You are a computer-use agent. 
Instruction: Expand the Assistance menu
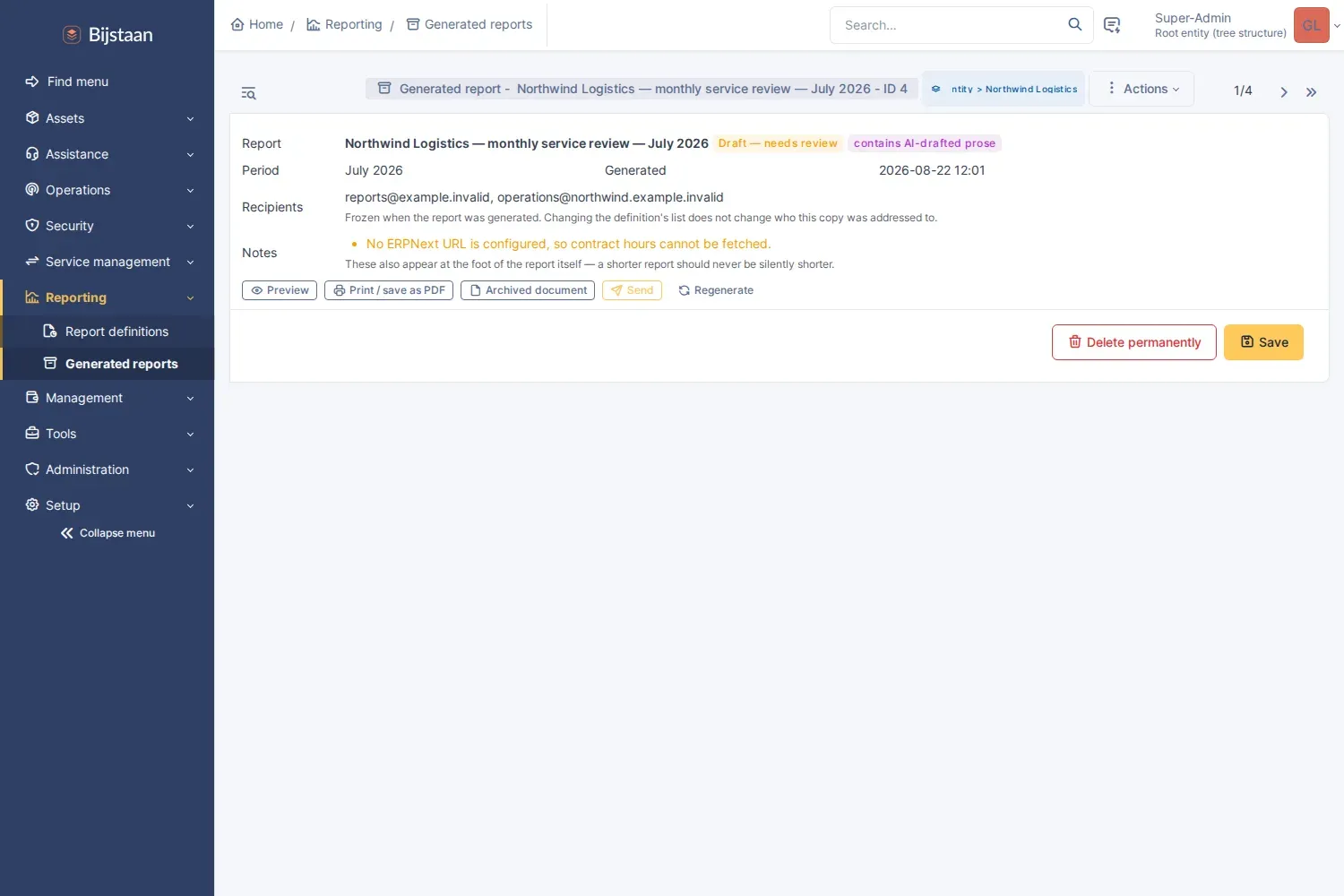tap(108, 154)
